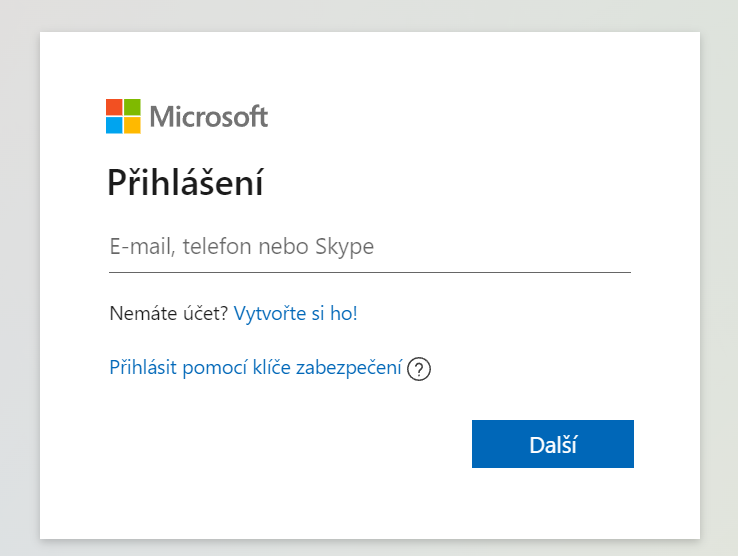This screenshot has width=738, height=556.
Task: Click the word Skype in the placeholder
Action: 345,247
